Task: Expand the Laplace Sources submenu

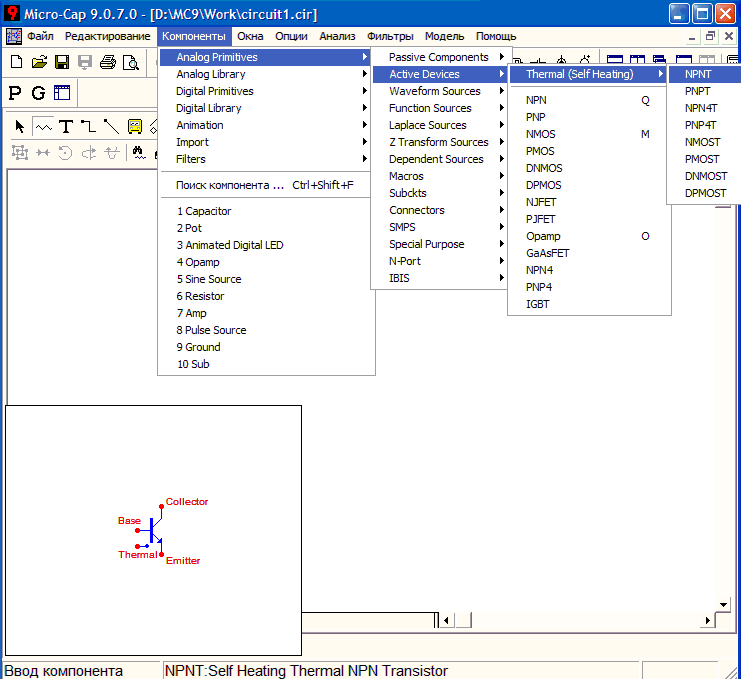Action: pyautogui.click(x=440, y=125)
